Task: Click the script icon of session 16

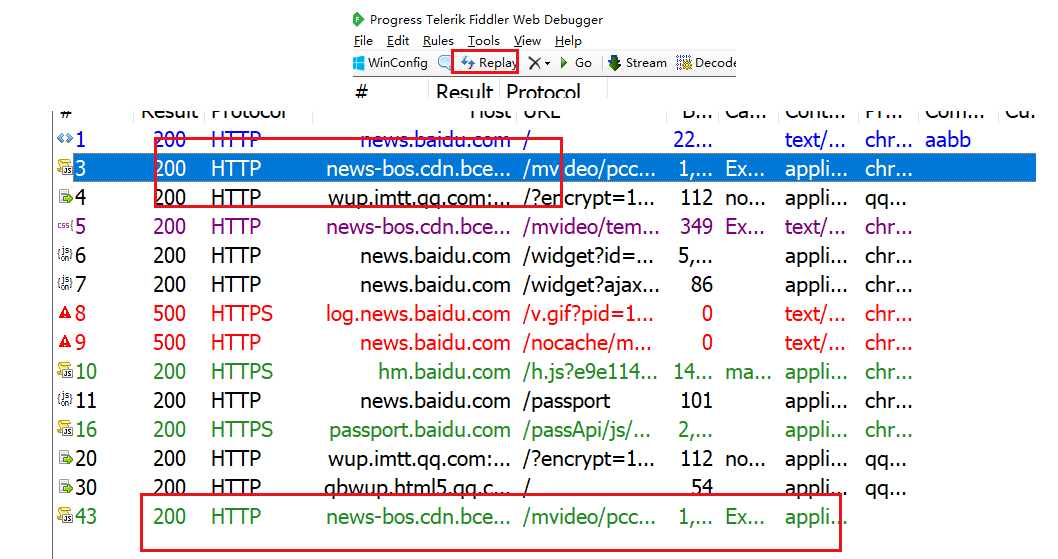Action: pos(65,428)
